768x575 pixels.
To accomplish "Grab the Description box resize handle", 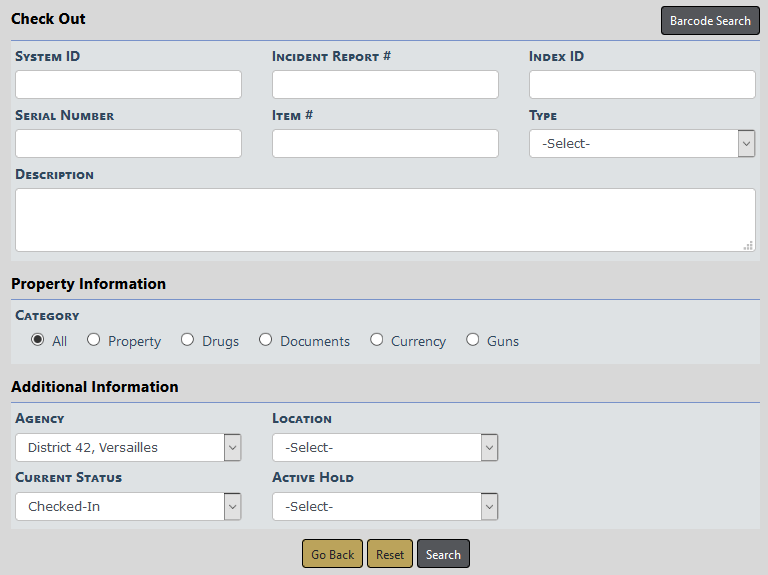I will coord(748,245).
